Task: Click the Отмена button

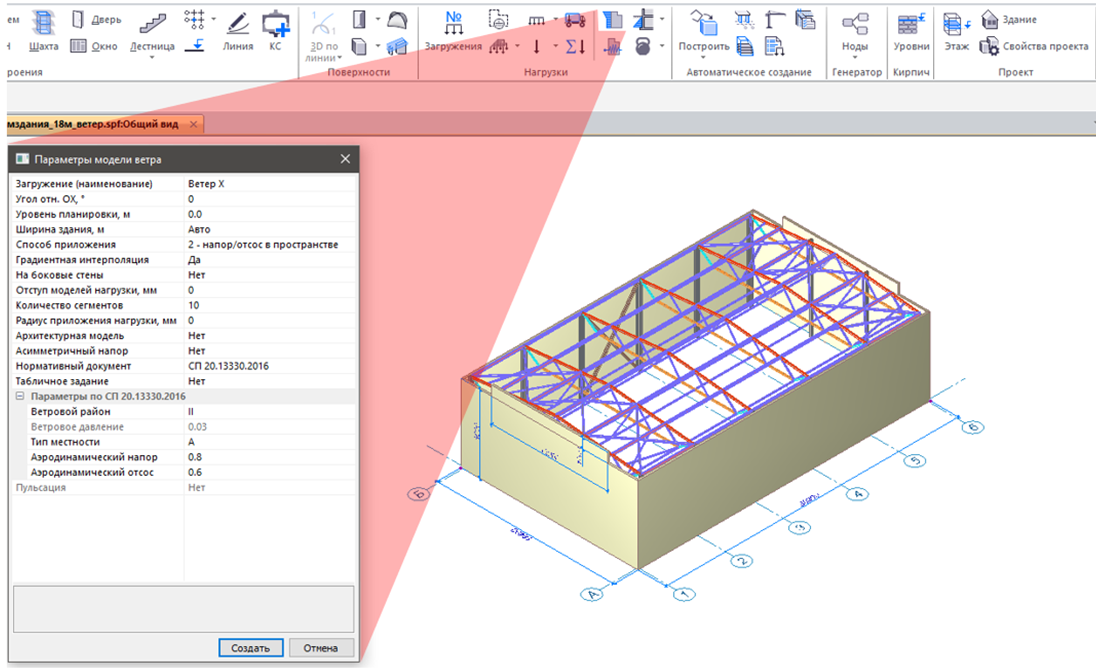Action: pyautogui.click(x=321, y=648)
